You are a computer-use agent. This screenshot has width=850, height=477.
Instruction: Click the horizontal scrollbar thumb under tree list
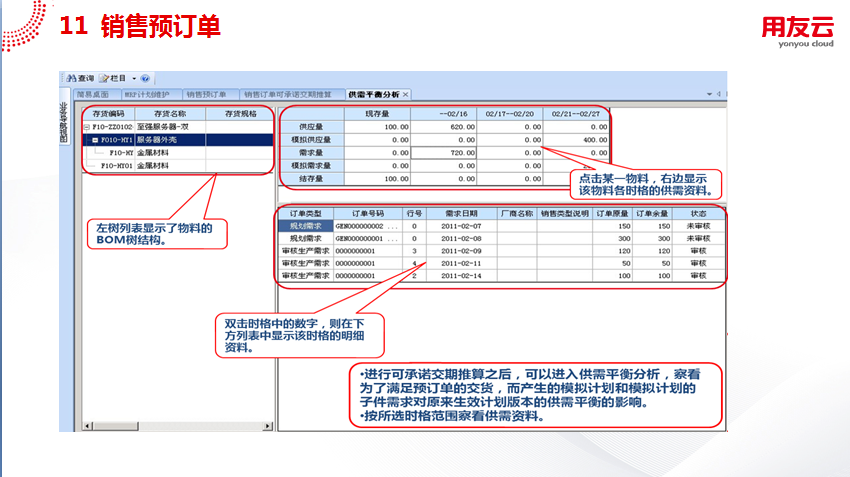115,427
